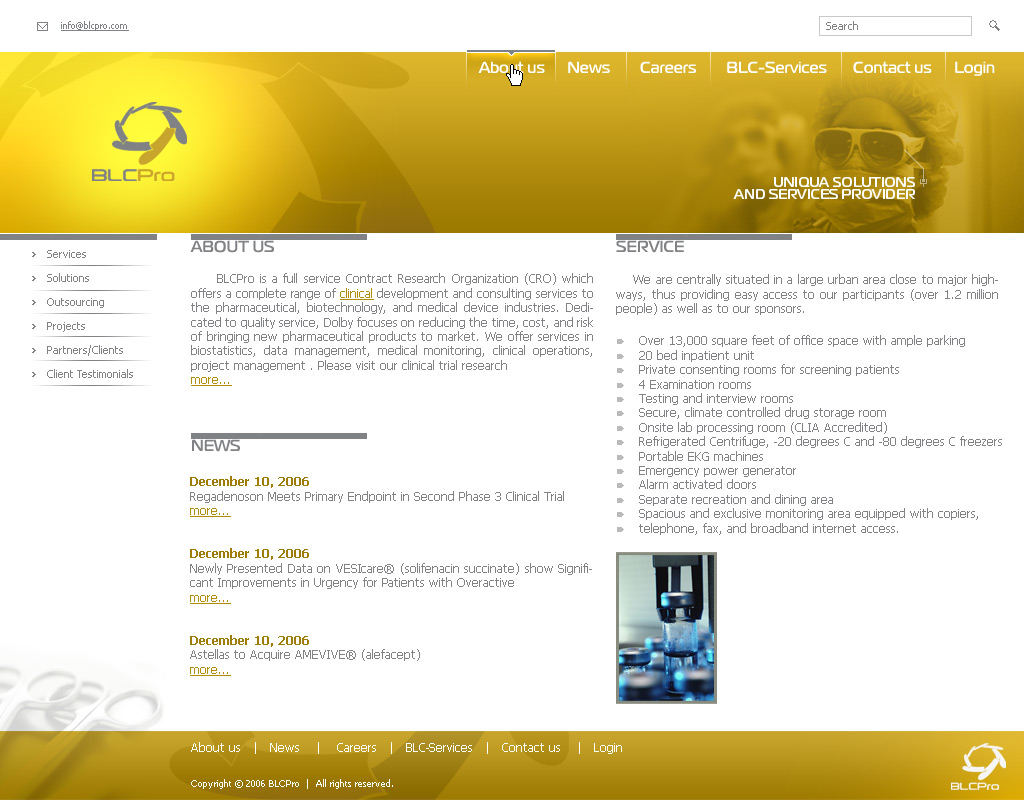Click the chevron beside Partners/Clients

(34, 350)
